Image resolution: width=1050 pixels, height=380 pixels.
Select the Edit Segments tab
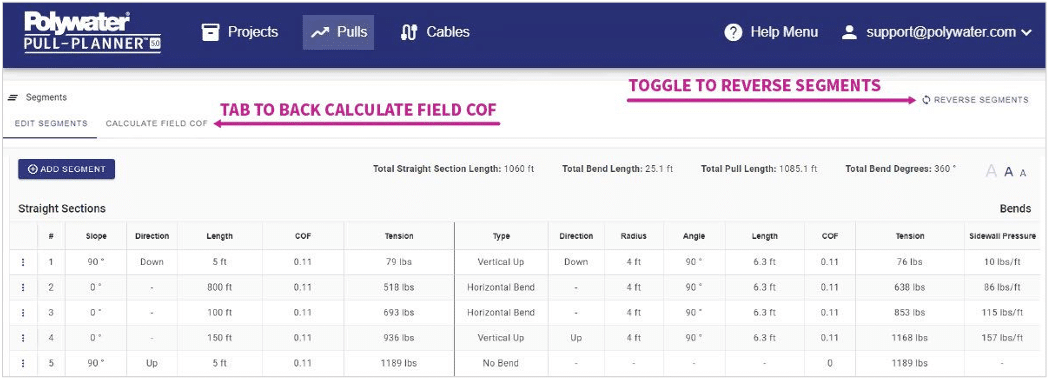[x=51, y=124]
